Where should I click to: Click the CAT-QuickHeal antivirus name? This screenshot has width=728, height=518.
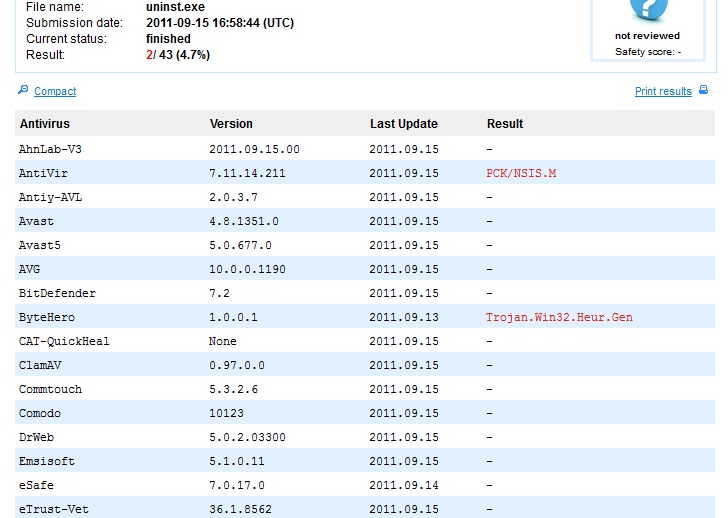click(x=64, y=341)
